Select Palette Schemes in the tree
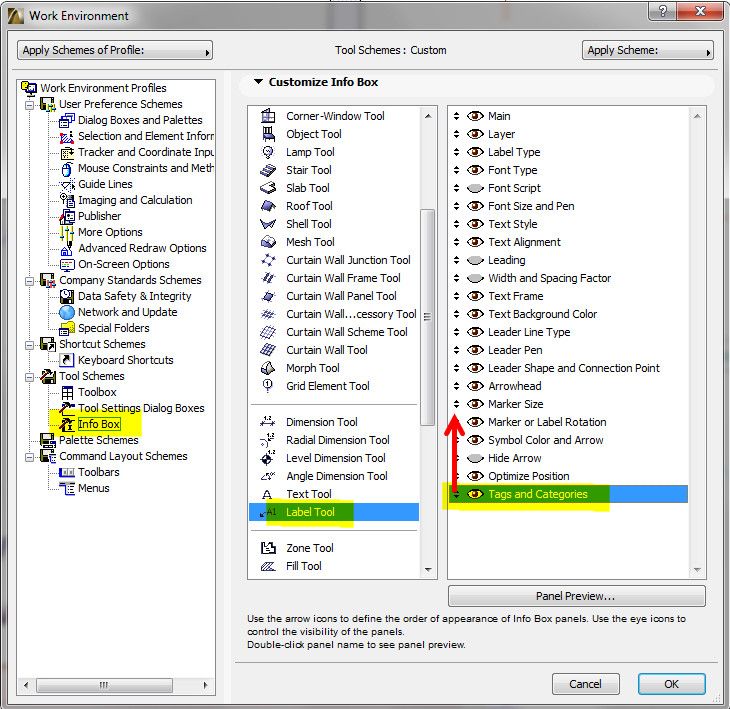The image size is (730, 709). (99, 440)
